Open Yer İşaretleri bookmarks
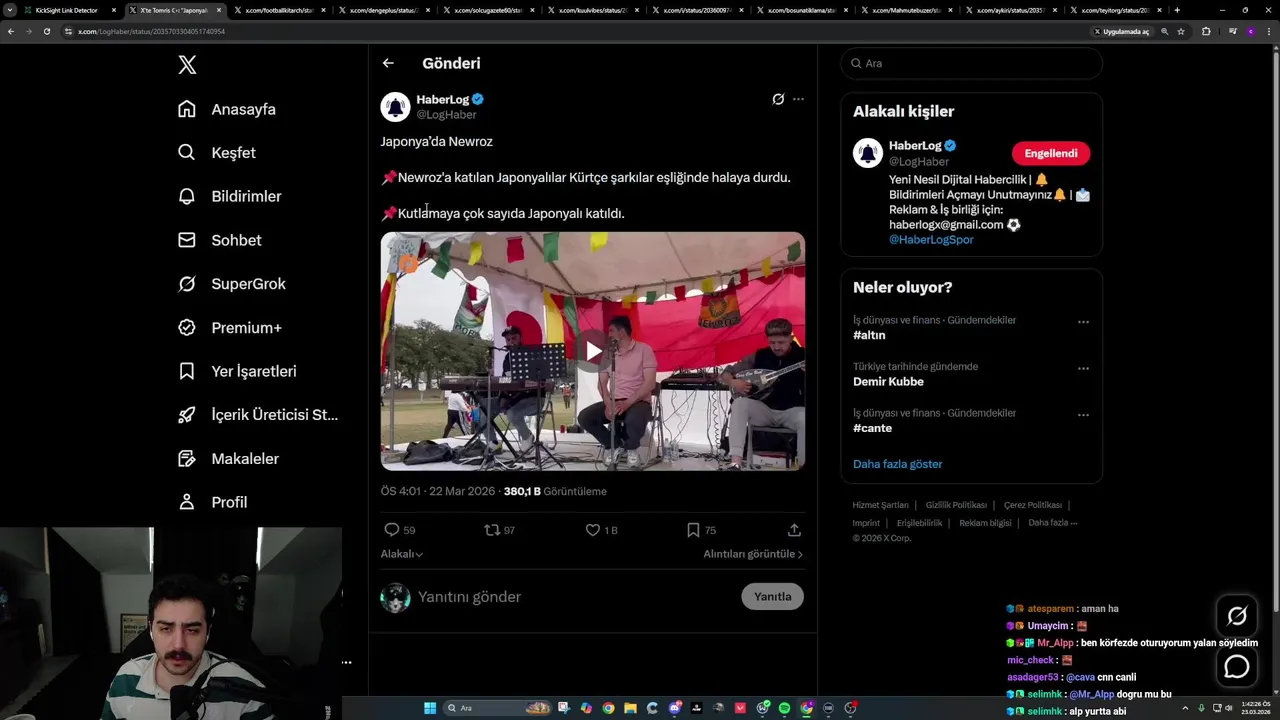 237,371
